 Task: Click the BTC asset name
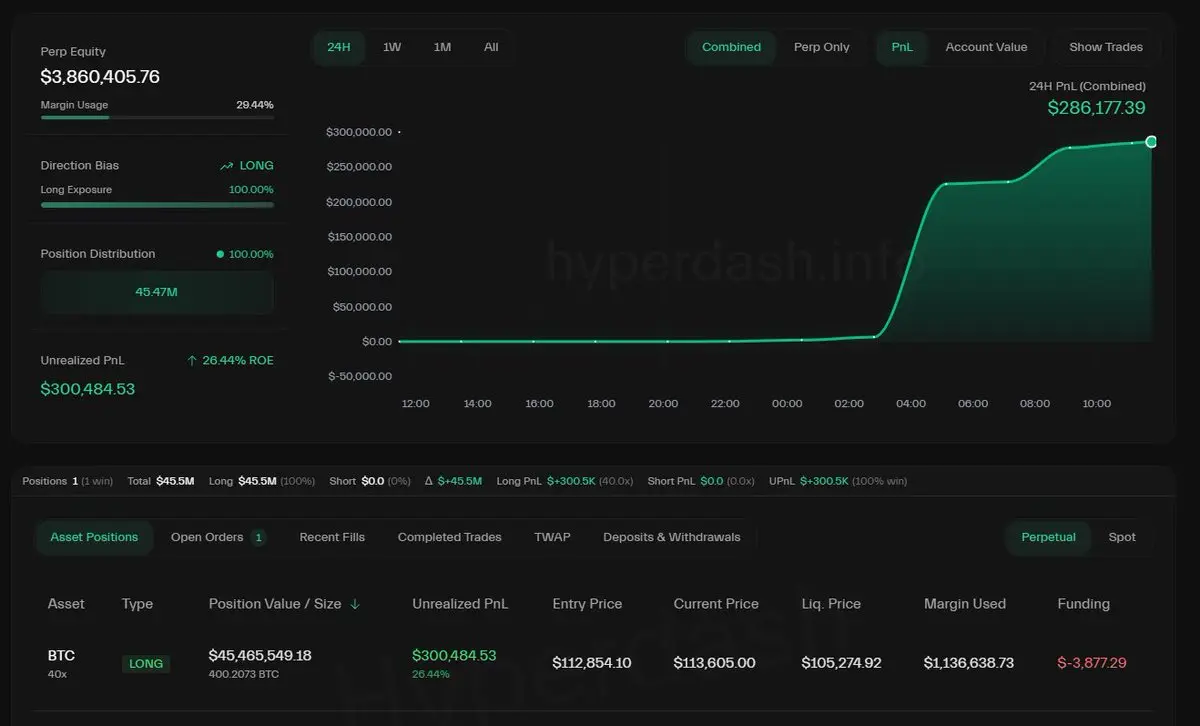point(61,656)
